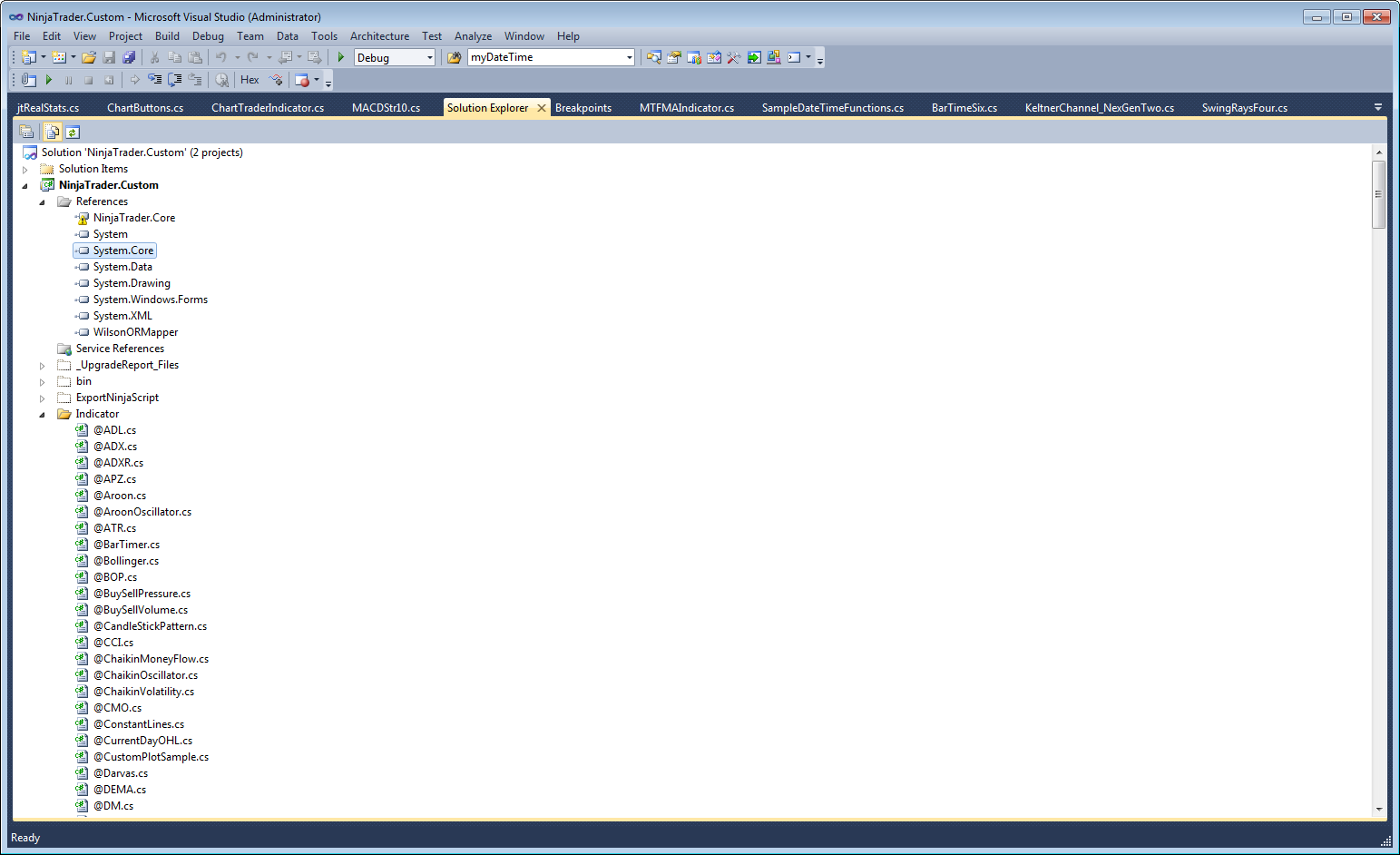Open the Analyze menu
The height and width of the screenshot is (855, 1400).
click(473, 36)
